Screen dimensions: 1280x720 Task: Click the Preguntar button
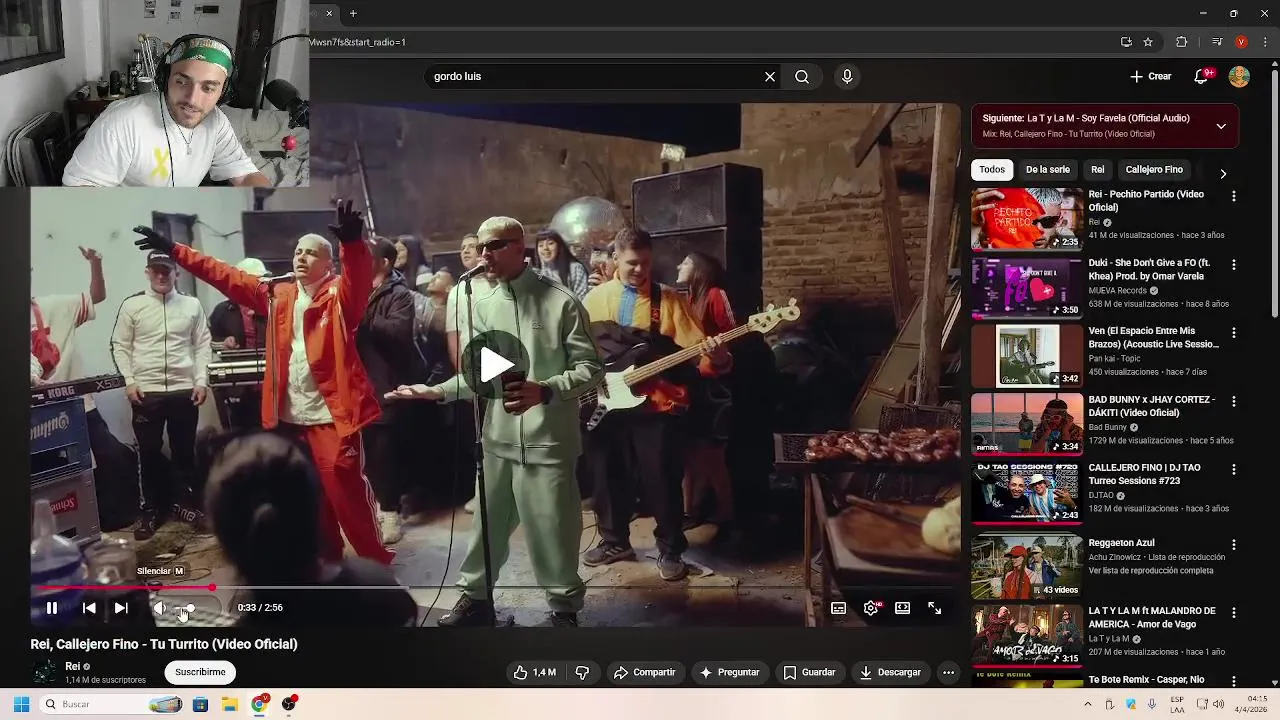[729, 673]
